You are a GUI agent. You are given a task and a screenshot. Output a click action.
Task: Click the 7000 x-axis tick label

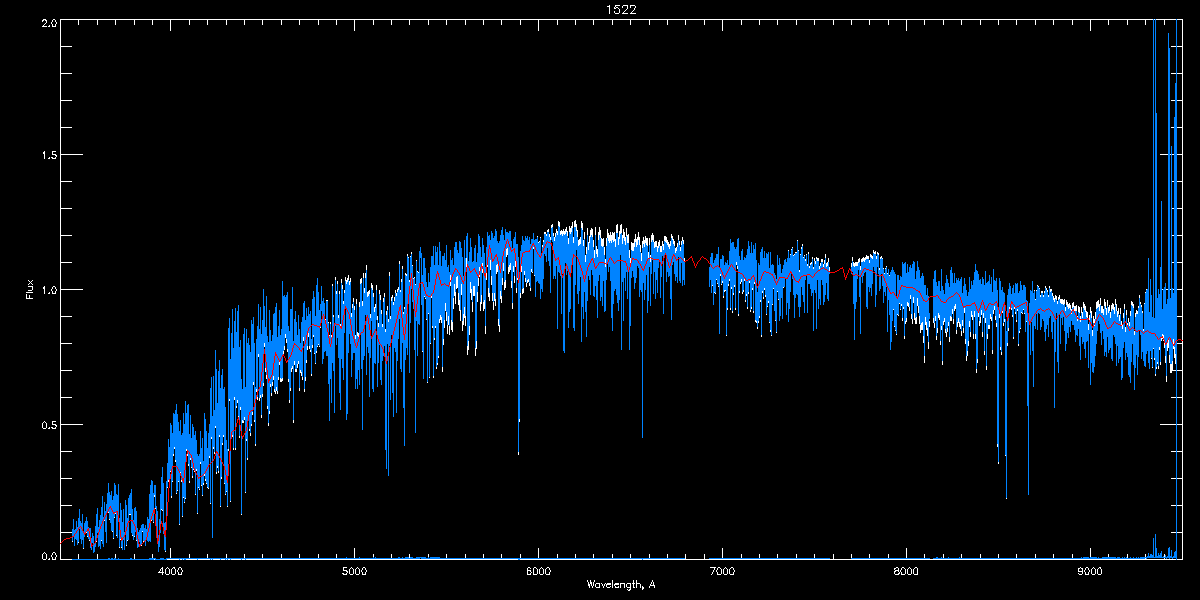click(x=722, y=571)
